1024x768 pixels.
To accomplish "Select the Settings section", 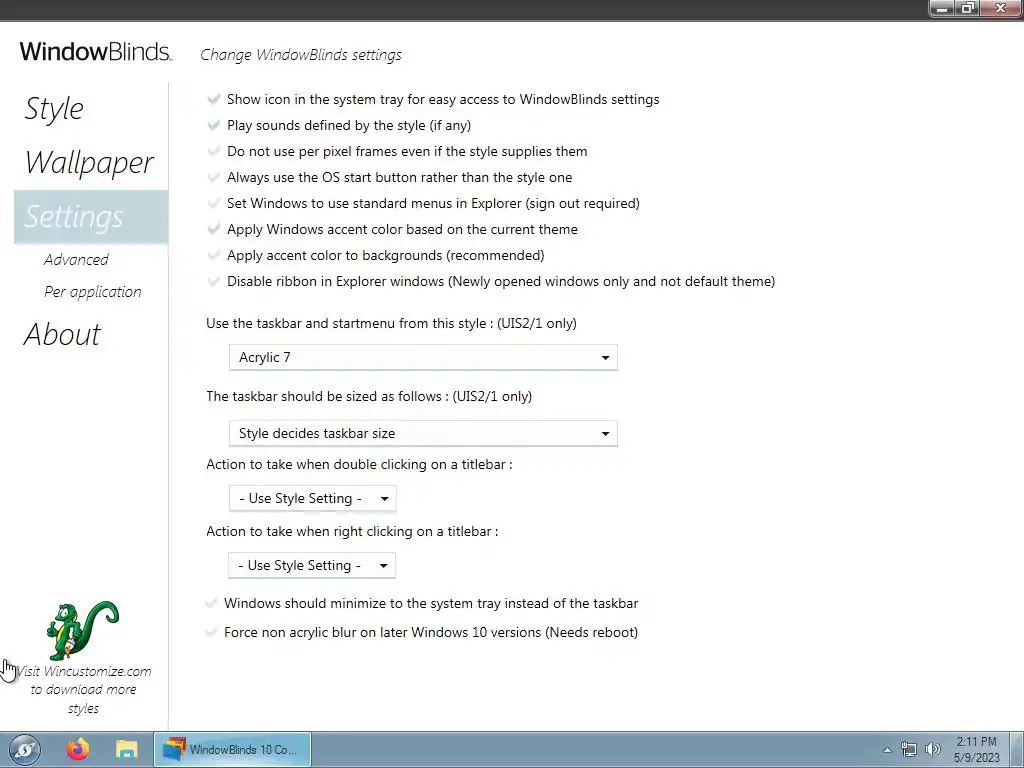I will click(91, 217).
